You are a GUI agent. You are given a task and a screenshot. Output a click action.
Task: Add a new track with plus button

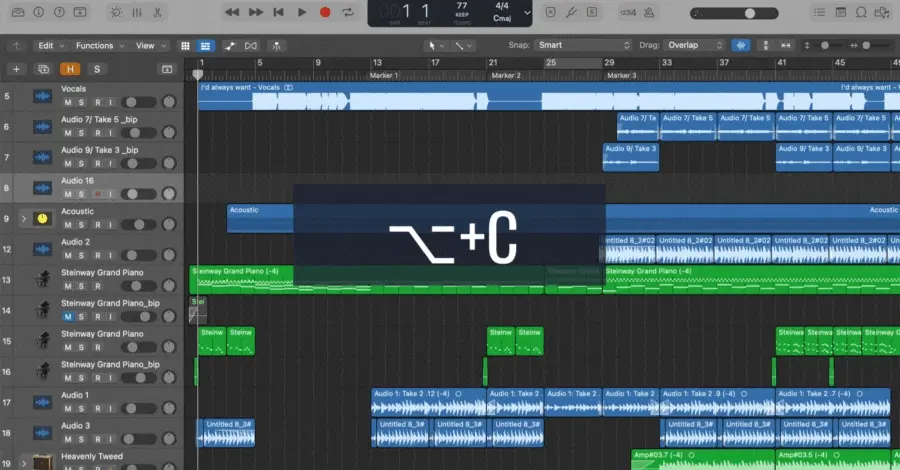(16, 69)
